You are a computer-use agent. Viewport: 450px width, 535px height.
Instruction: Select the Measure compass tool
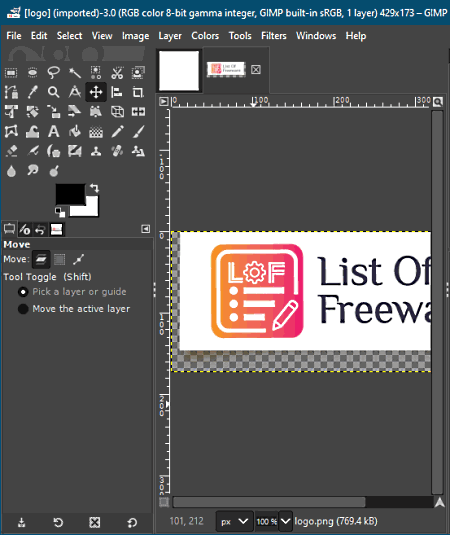coord(75,92)
